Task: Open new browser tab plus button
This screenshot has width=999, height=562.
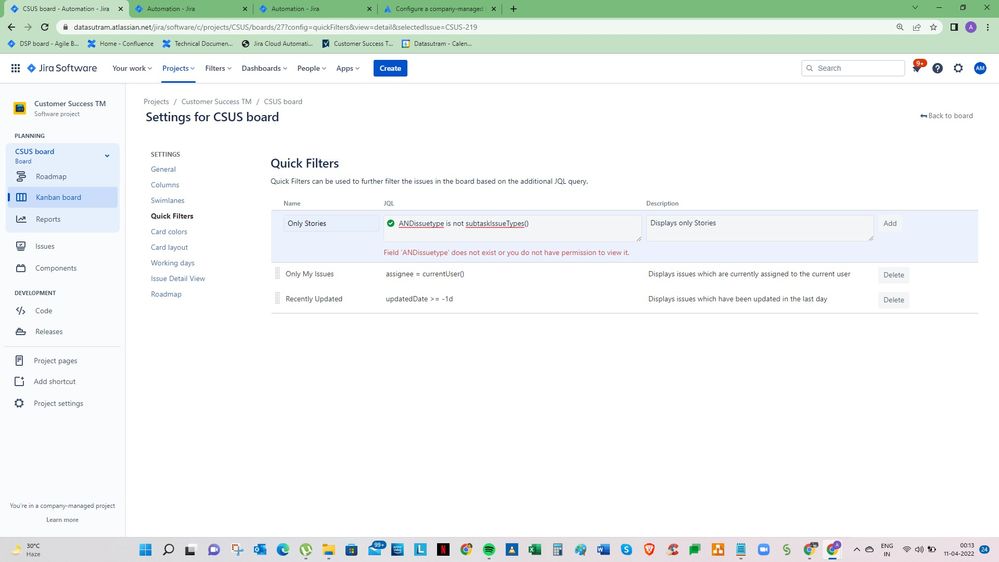Action: click(x=514, y=9)
